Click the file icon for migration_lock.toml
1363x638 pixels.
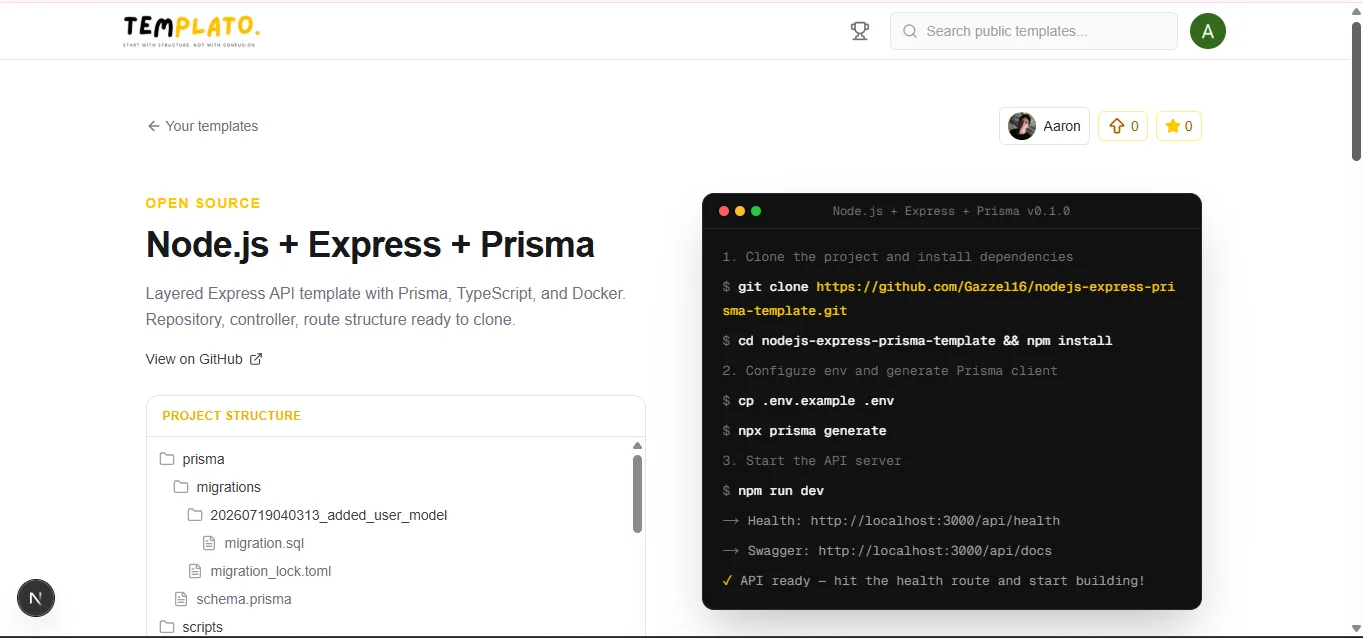click(195, 571)
